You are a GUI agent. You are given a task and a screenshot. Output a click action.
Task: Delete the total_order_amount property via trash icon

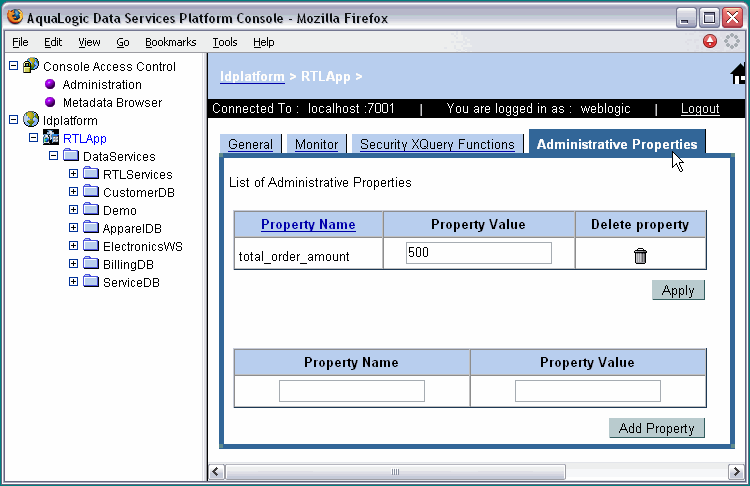[640, 256]
